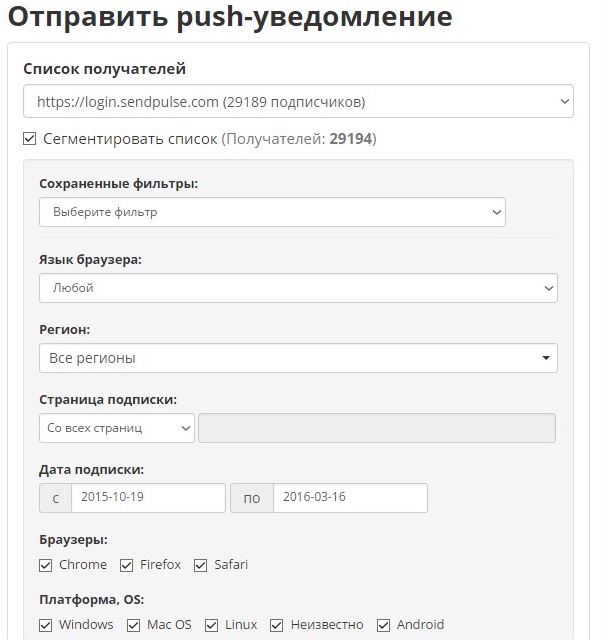Toggle the Linux platform checkbox
Screen dimensions: 604x640
tap(212, 625)
